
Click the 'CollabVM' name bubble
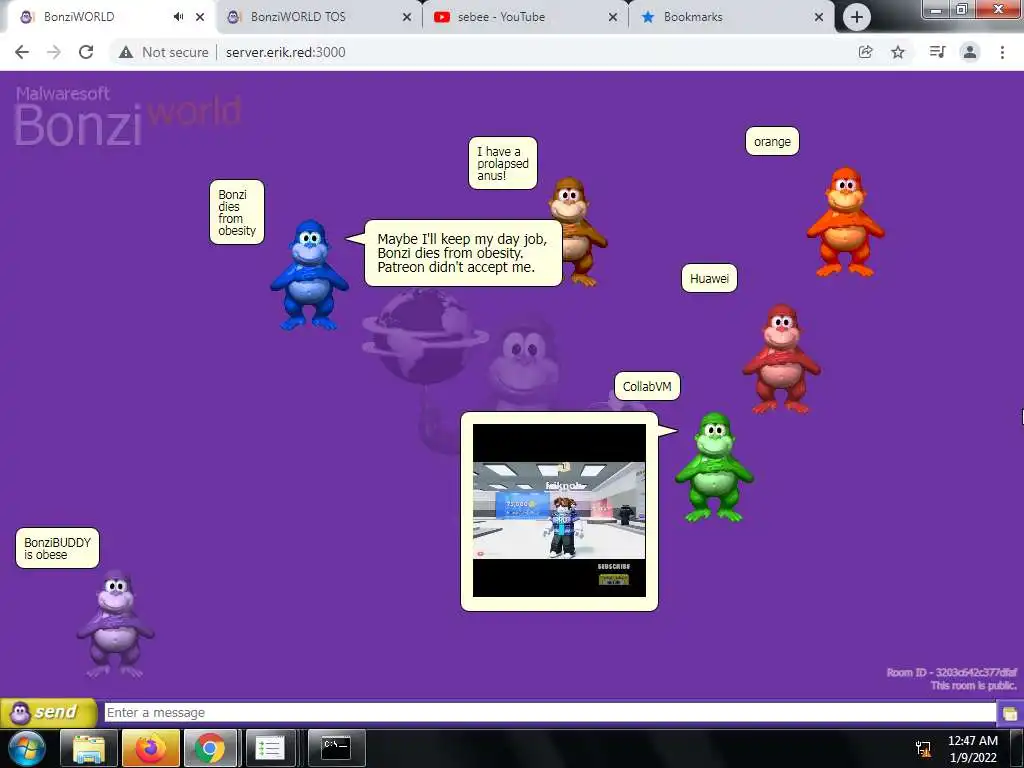pos(647,386)
